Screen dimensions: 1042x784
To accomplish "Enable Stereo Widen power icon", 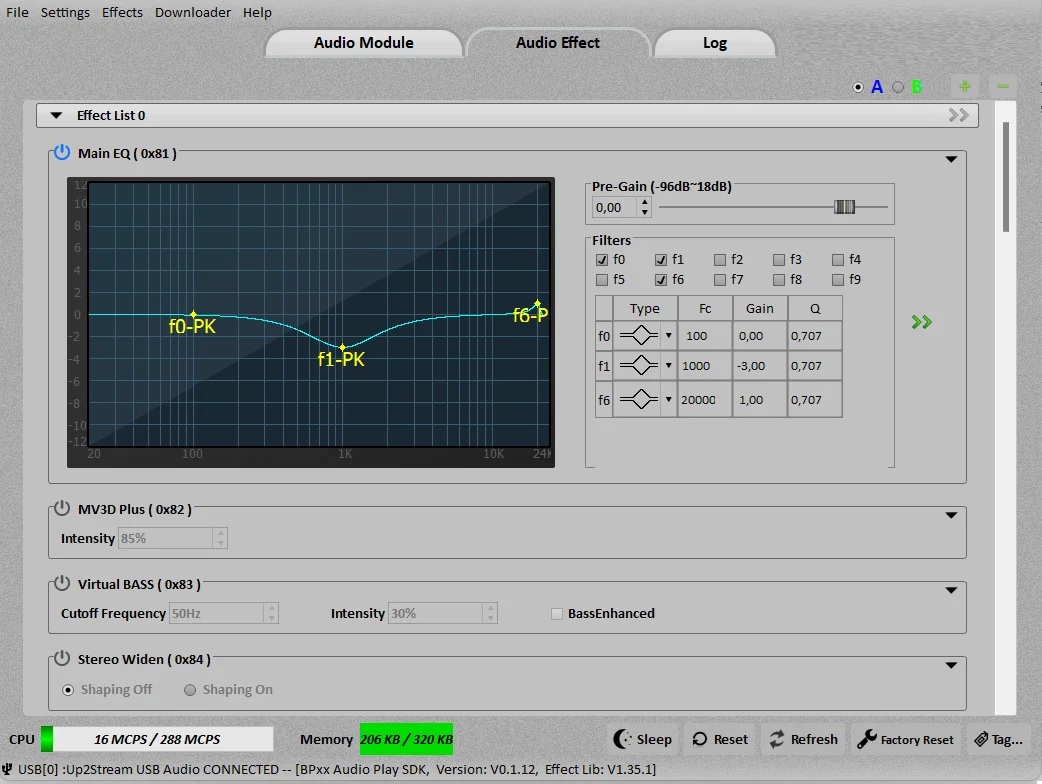I will 62,659.
